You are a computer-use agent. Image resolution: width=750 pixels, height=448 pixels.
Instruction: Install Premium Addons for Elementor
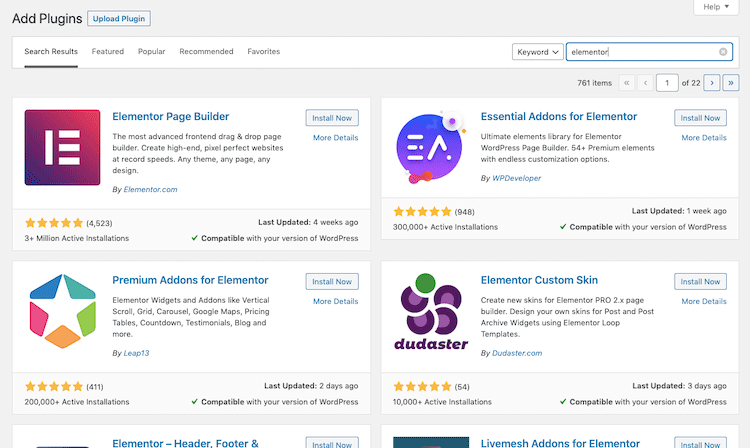point(332,282)
